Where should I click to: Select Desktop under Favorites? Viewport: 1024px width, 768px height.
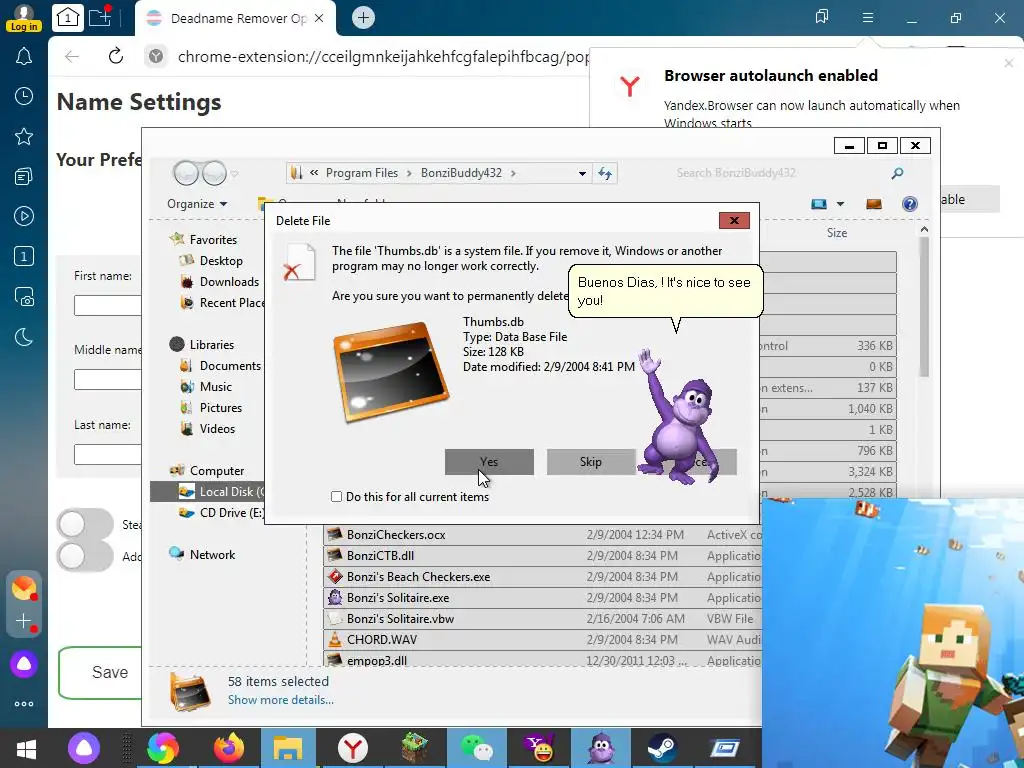(x=221, y=261)
